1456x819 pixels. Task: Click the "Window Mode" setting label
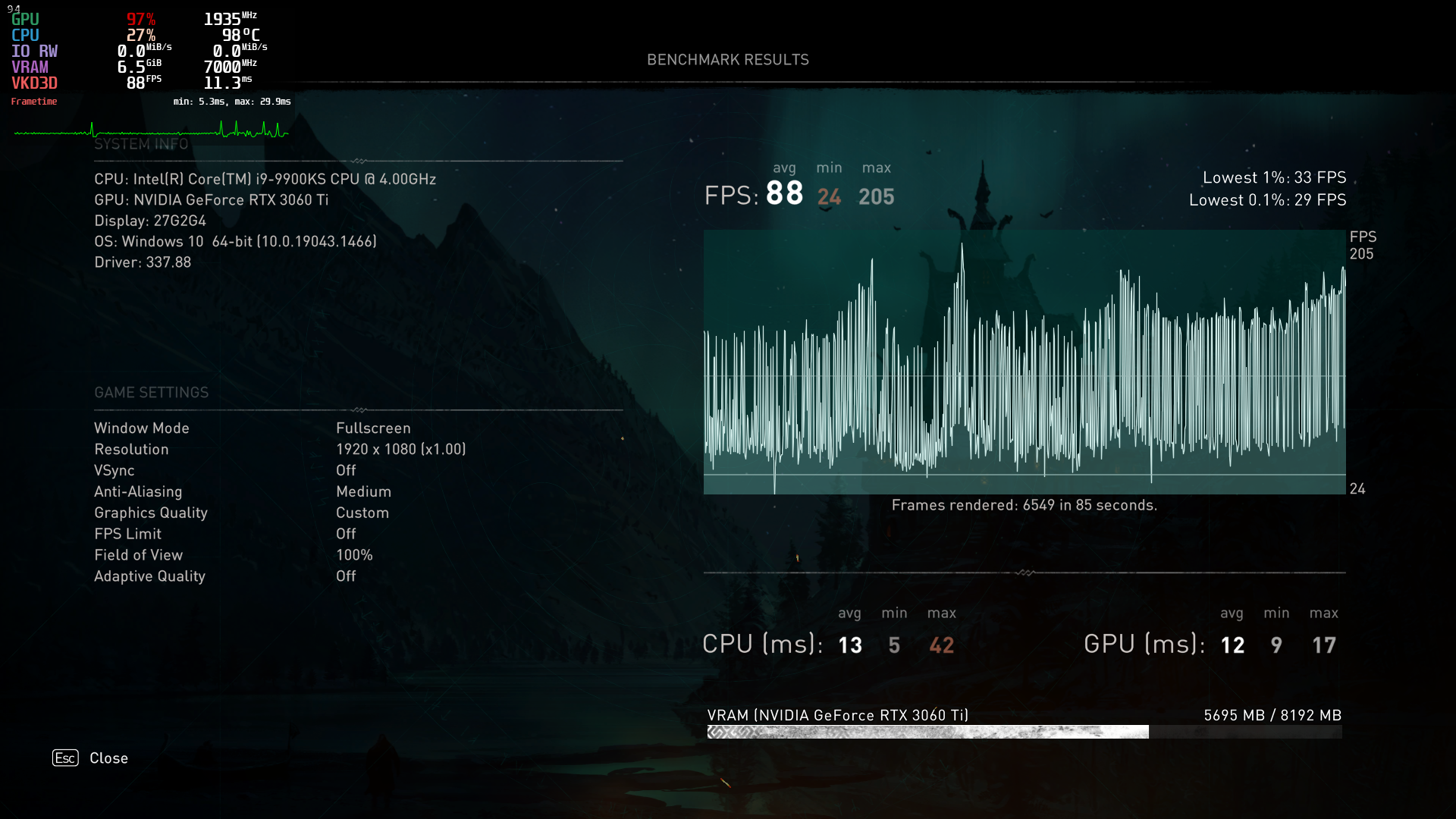tap(142, 428)
